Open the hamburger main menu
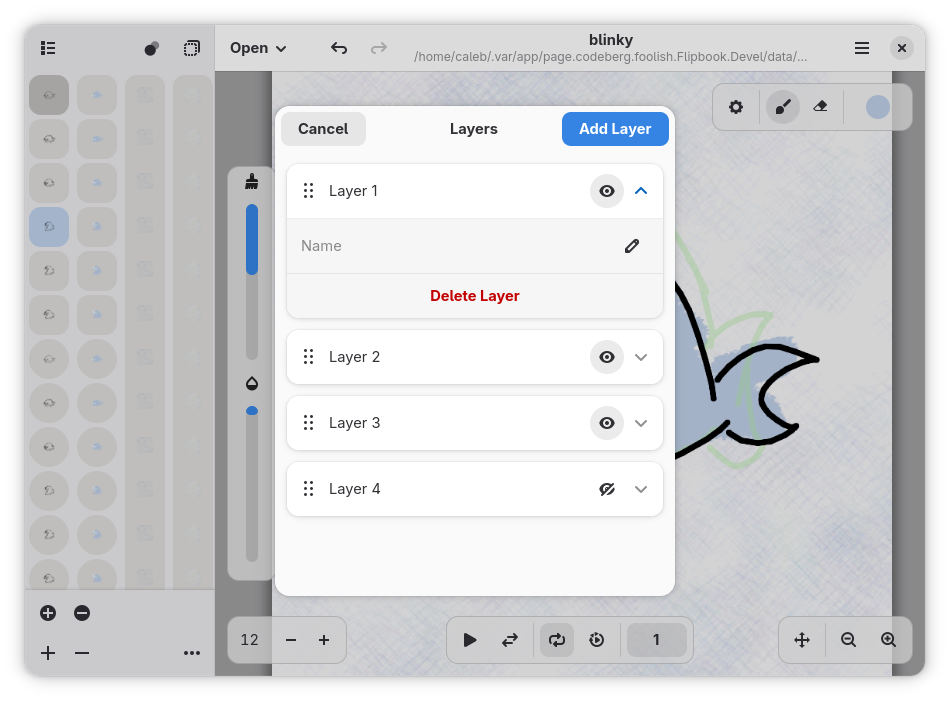Image resolution: width=950 pixels, height=701 pixels. click(862, 48)
